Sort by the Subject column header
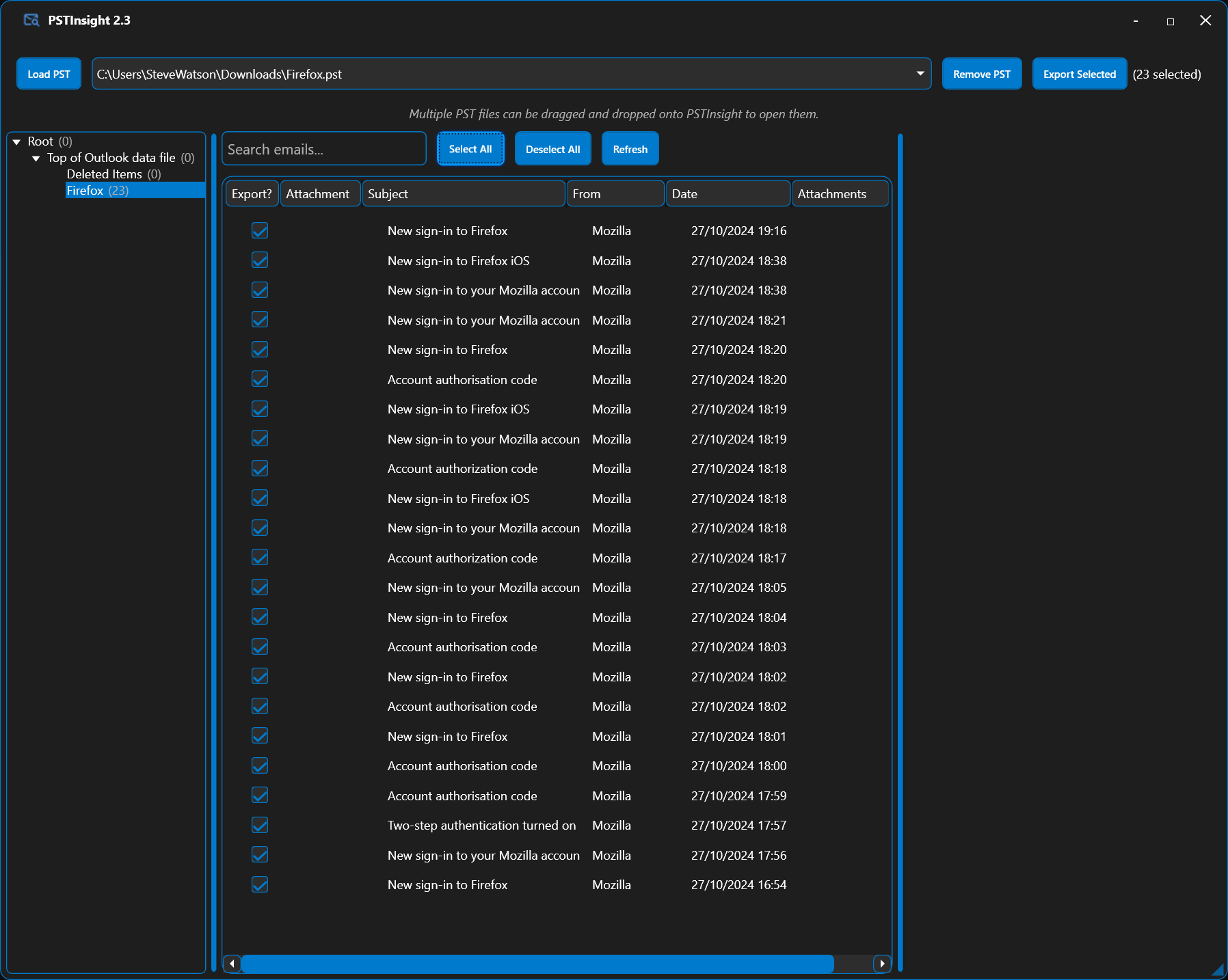 coord(464,194)
